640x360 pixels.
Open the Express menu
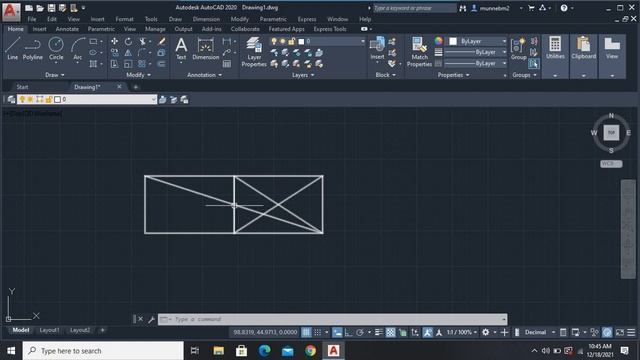[307, 19]
